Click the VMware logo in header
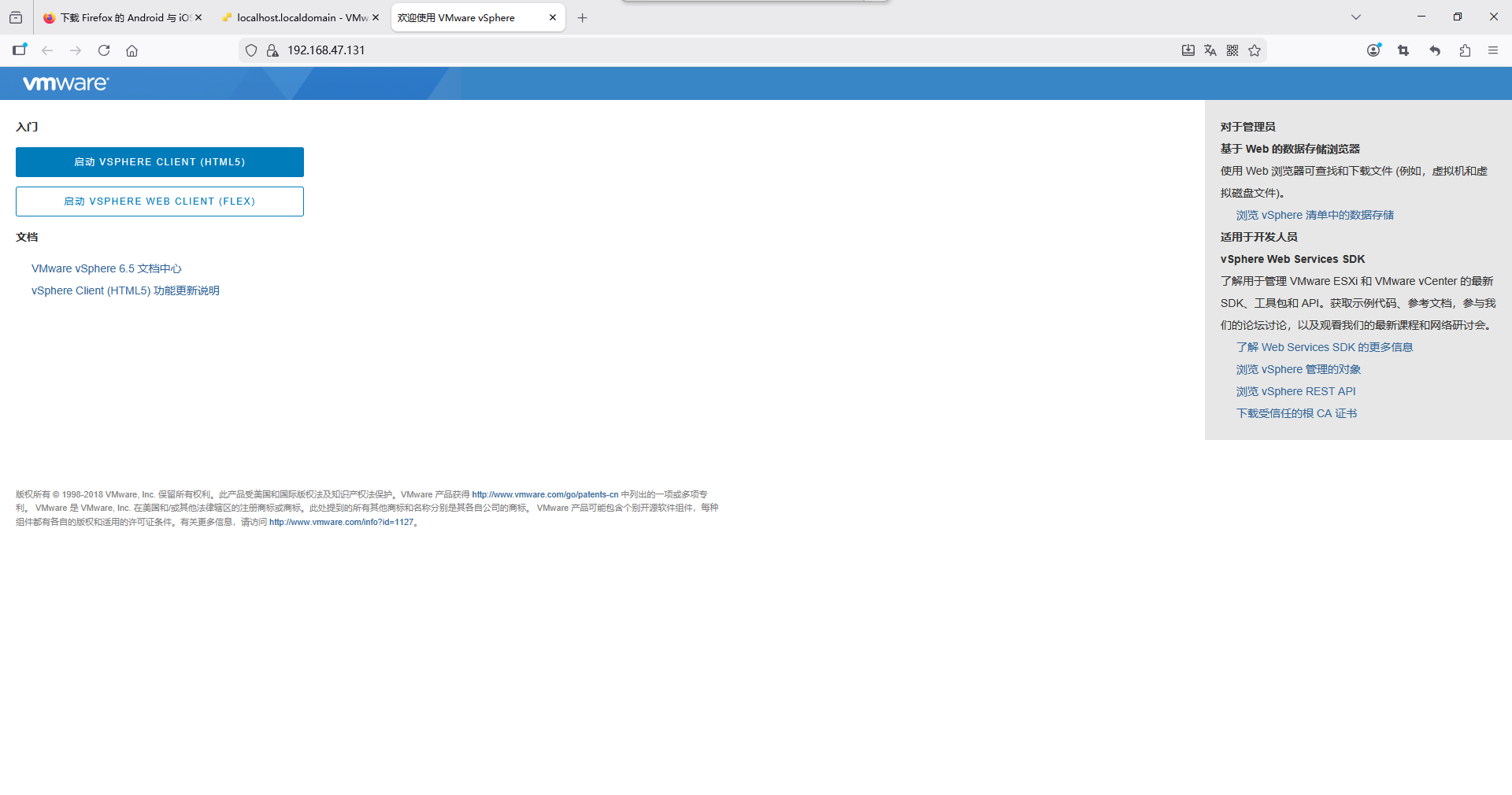The width and height of the screenshot is (1512, 795). (66, 83)
